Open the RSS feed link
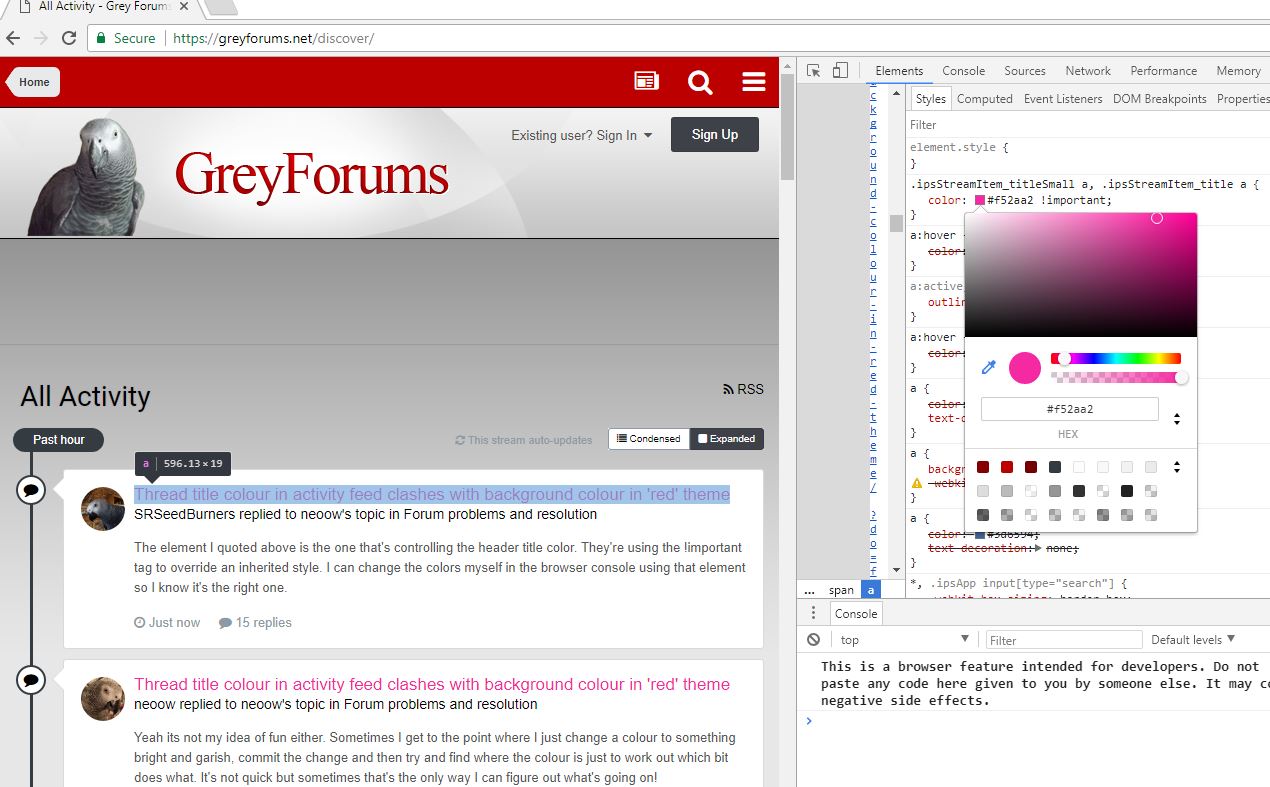Screen dimensions: 1270x787 click(x=743, y=389)
